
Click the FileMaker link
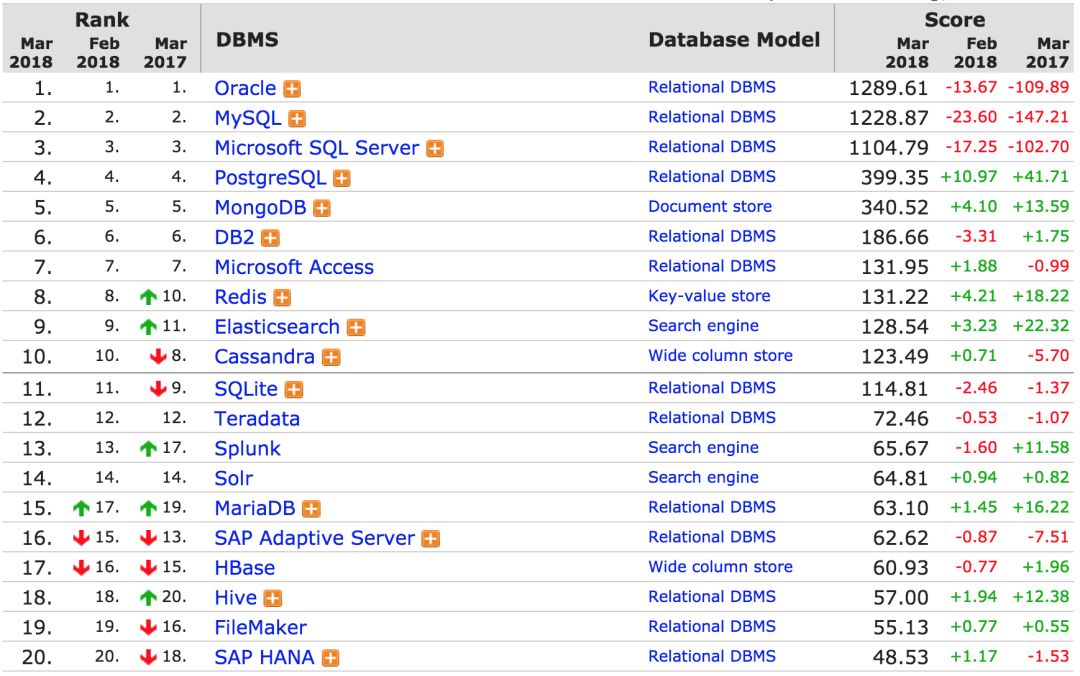tap(260, 628)
